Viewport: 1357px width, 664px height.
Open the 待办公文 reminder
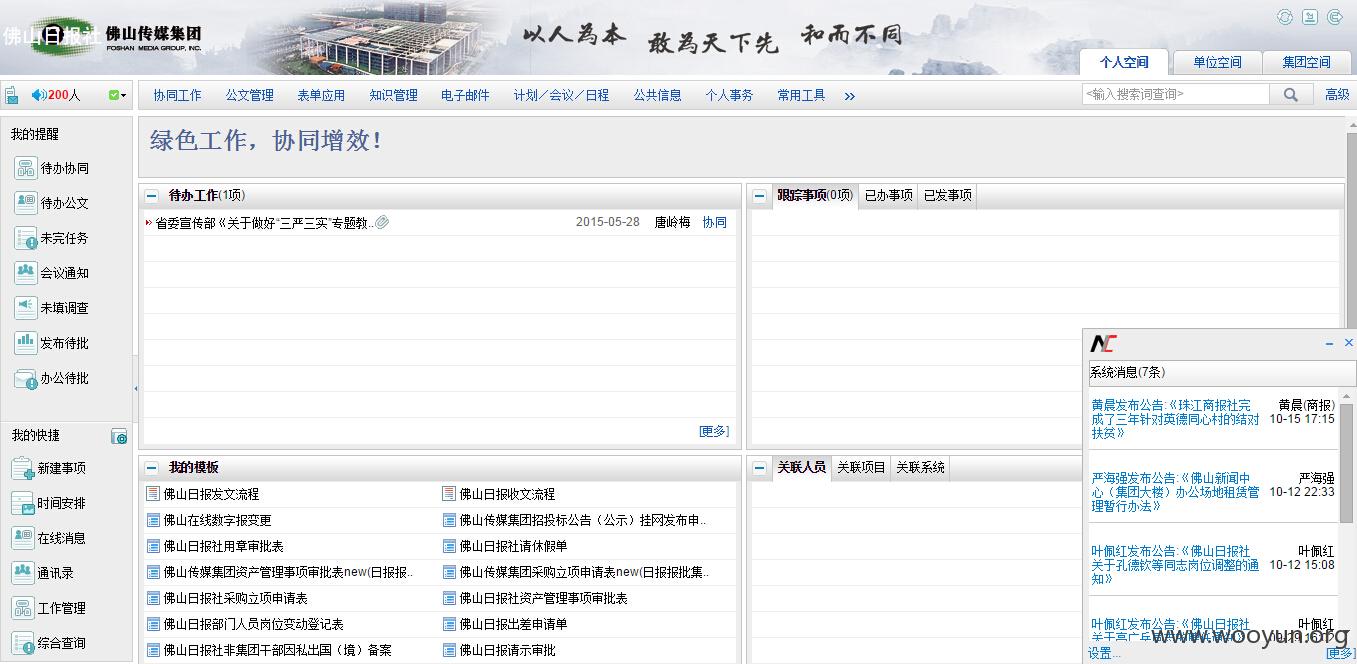pyautogui.click(x=53, y=203)
